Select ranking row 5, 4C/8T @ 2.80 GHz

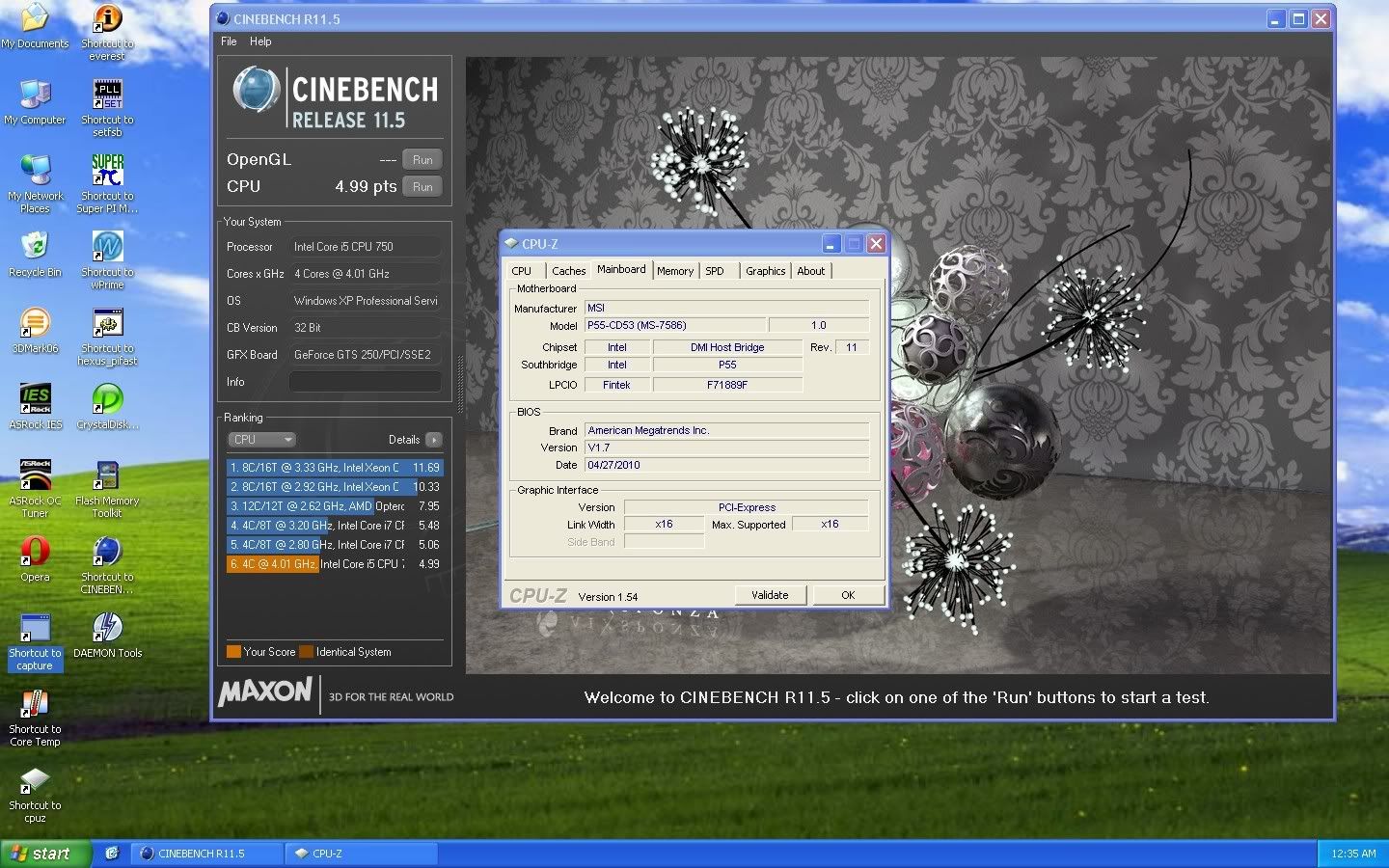pyautogui.click(x=334, y=545)
